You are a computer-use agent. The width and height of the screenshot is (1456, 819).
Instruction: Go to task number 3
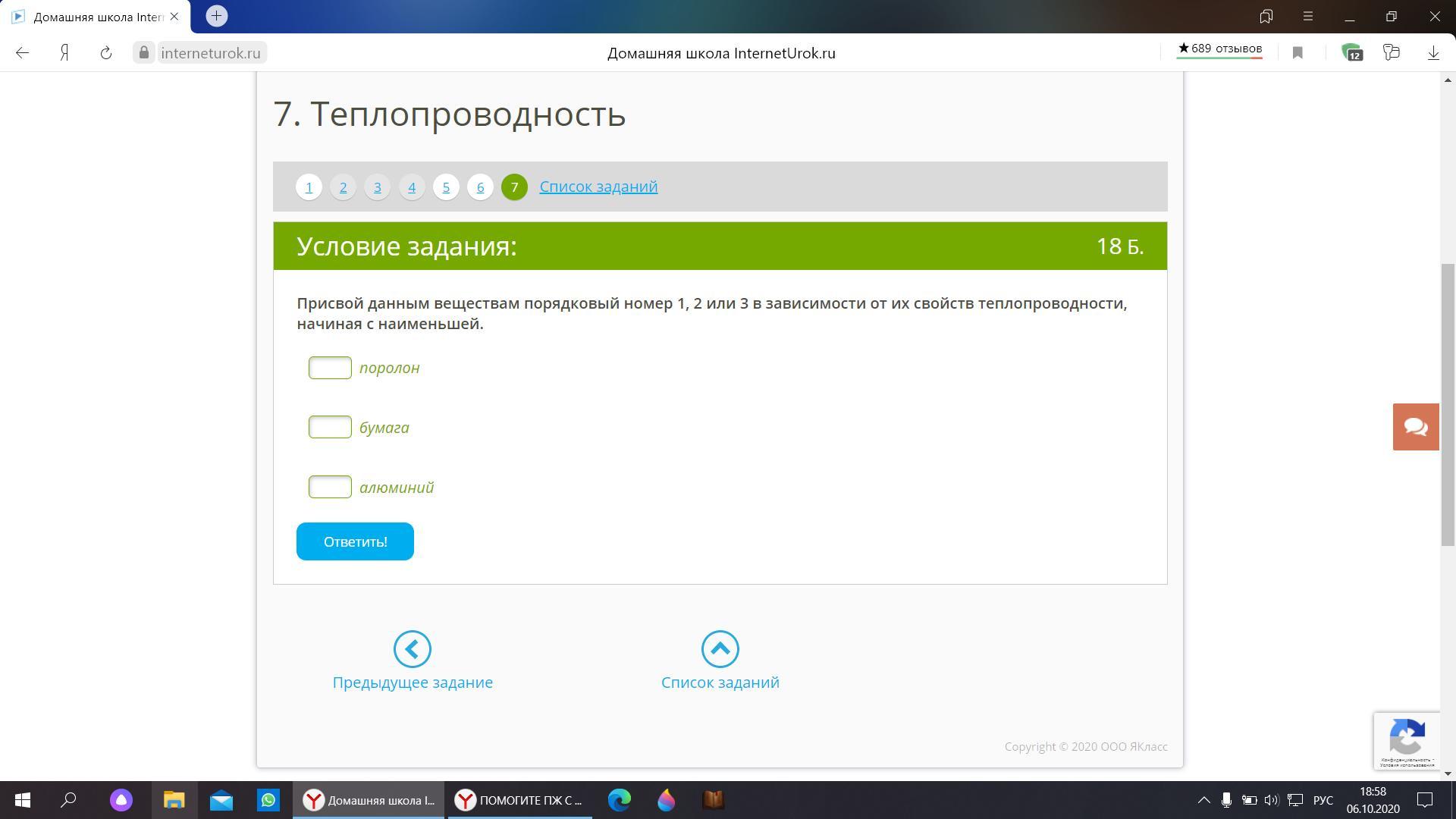pos(377,187)
